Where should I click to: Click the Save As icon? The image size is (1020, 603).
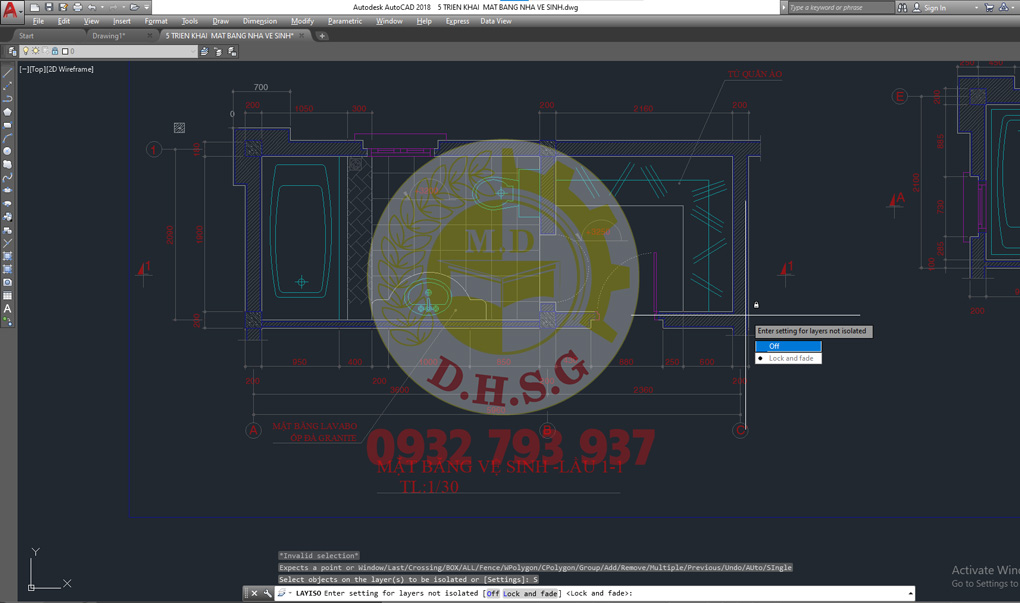tap(63, 7)
